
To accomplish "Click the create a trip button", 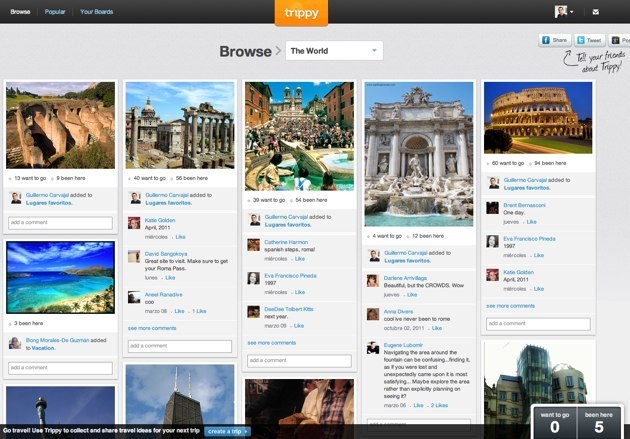I will click(x=227, y=431).
